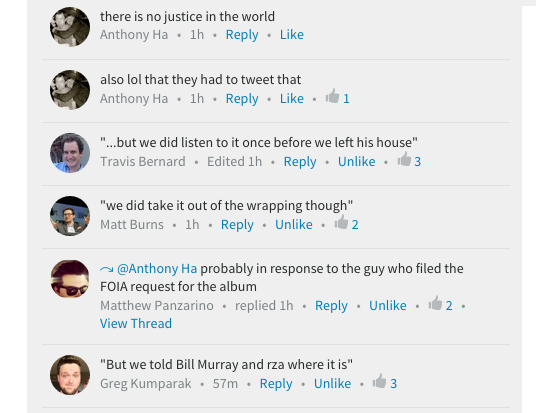Reply to Greg Kumparak's comment
The height and width of the screenshot is (413, 536).
coord(276,384)
